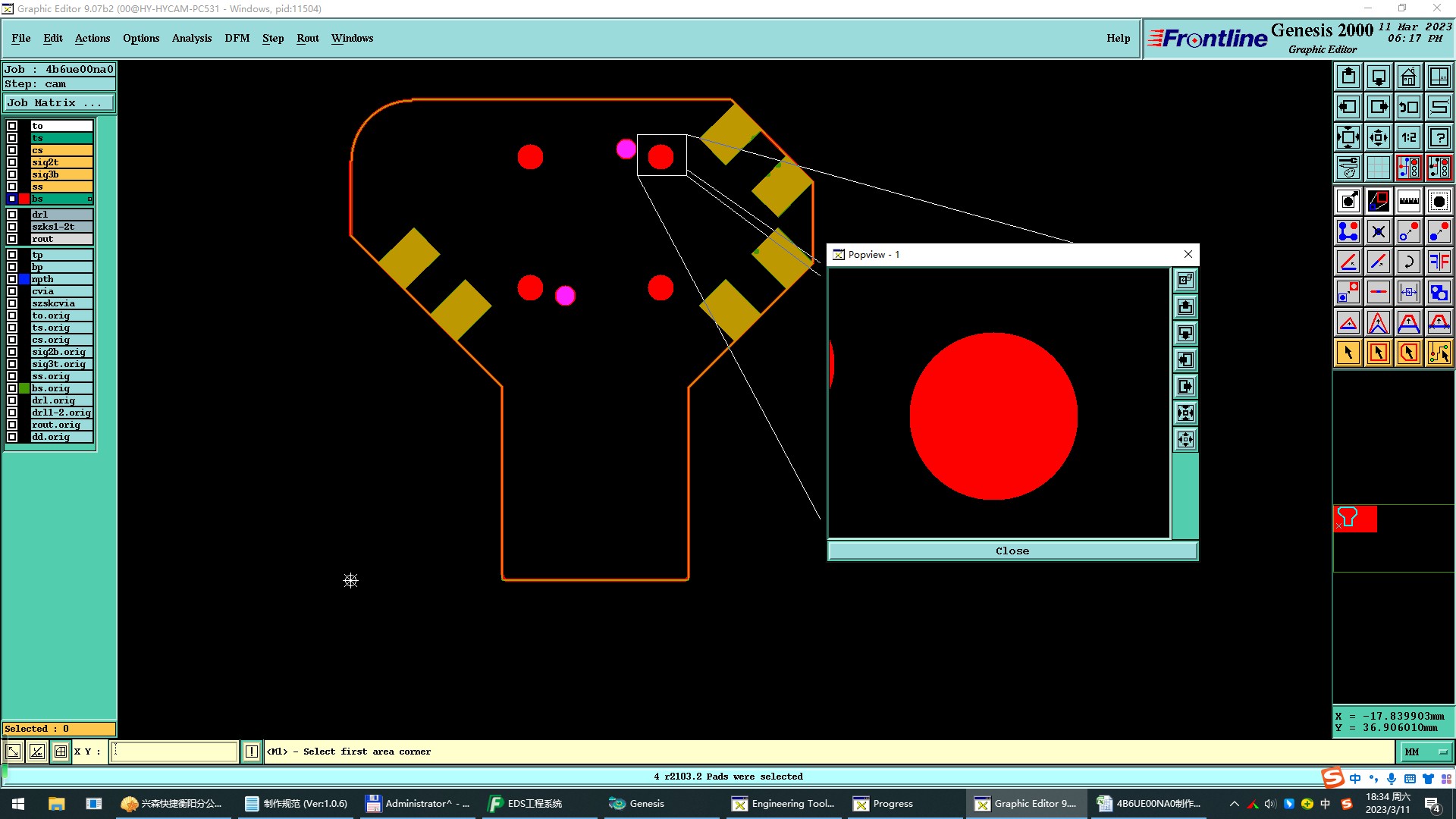Open the Job Matrix selector
Screen dimensions: 1456x819
click(59, 103)
